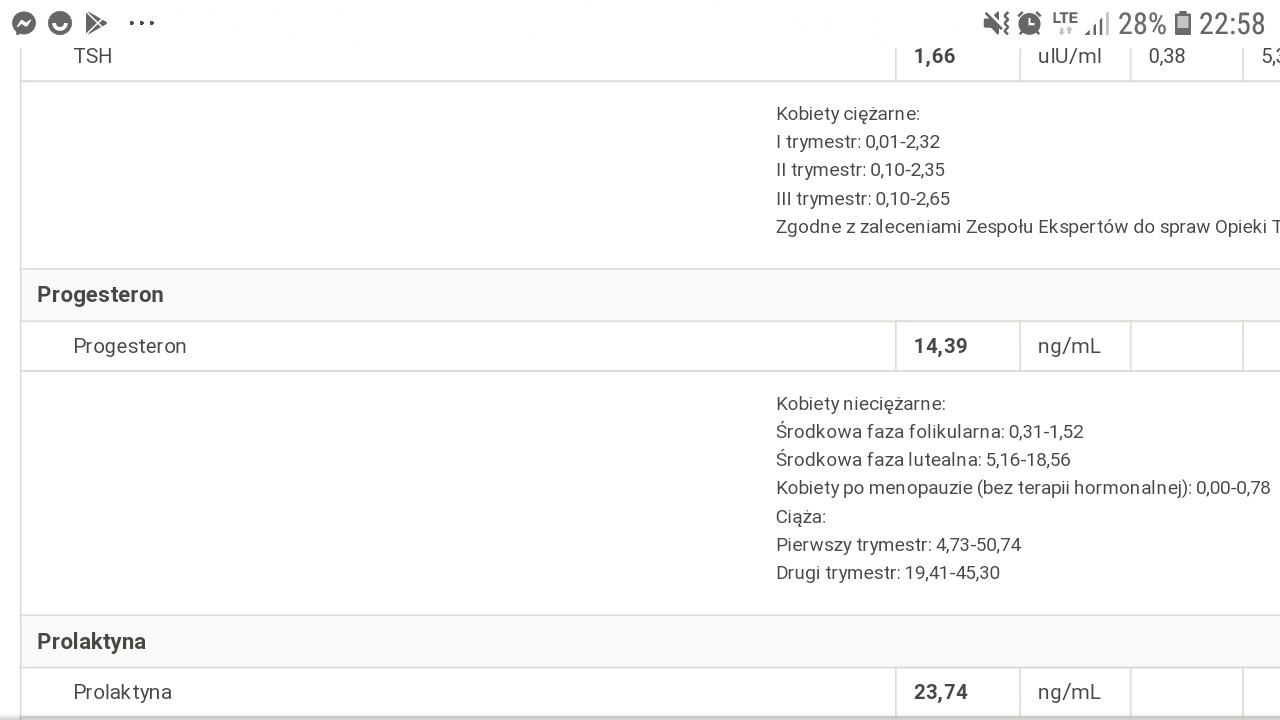Click the Progesteron test name row
This screenshot has width=1280, height=720.
(130, 346)
